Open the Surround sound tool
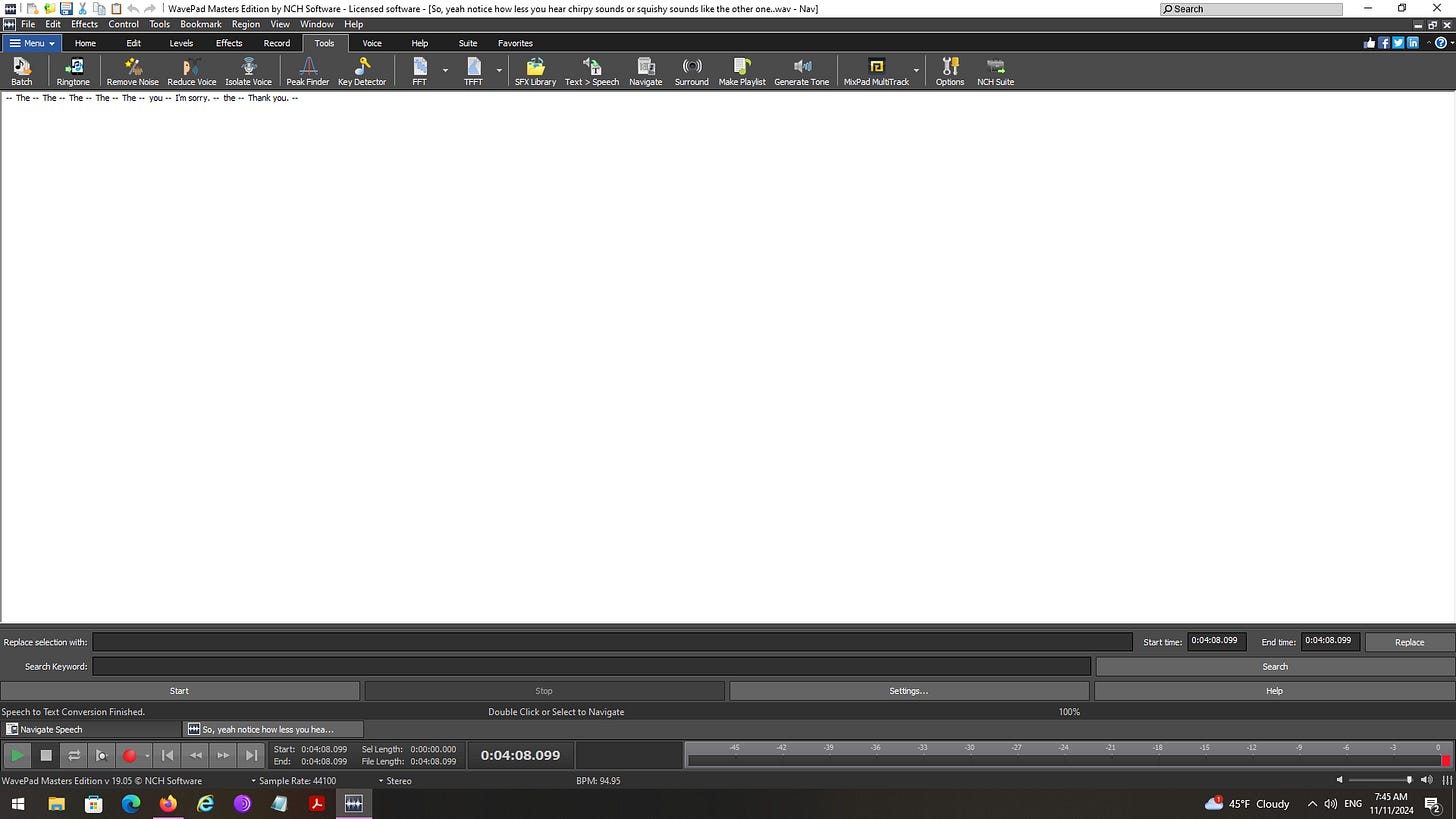Screen dimensions: 1456x819 tap(691, 71)
